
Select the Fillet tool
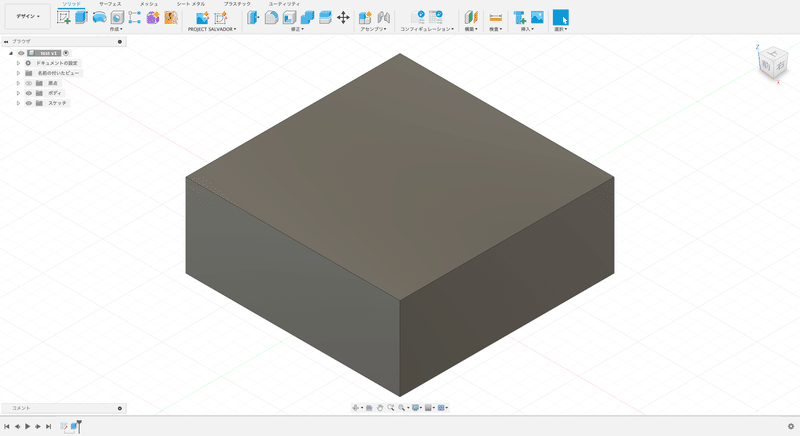coord(271,17)
